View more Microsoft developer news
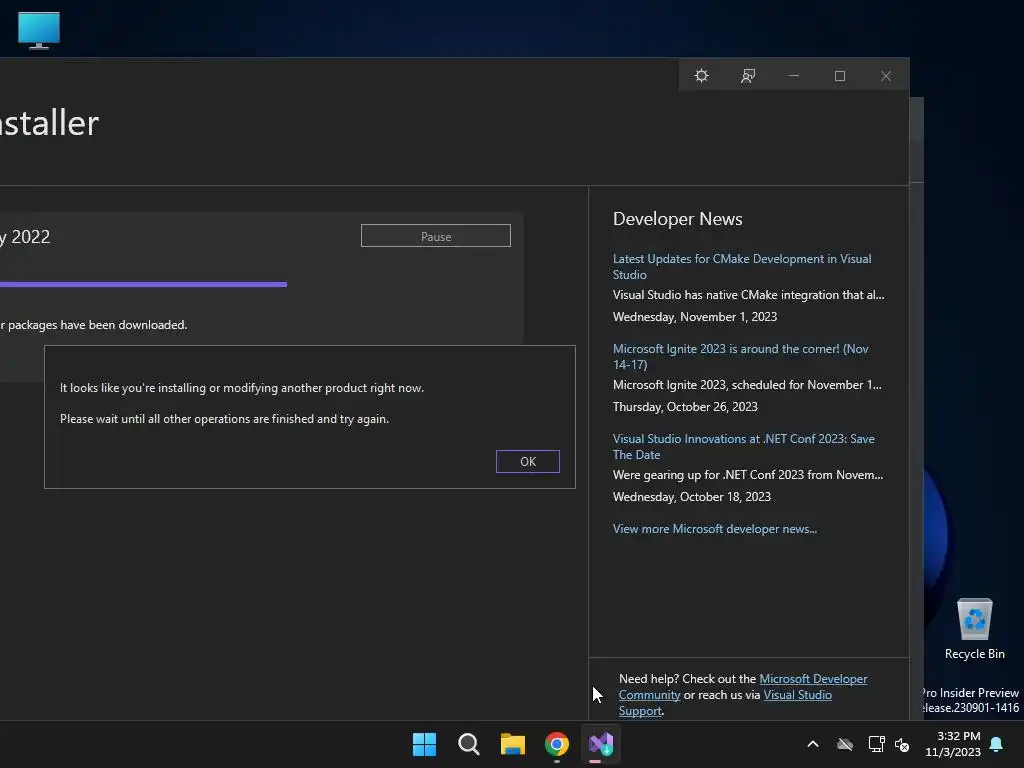The width and height of the screenshot is (1024, 768). [714, 529]
